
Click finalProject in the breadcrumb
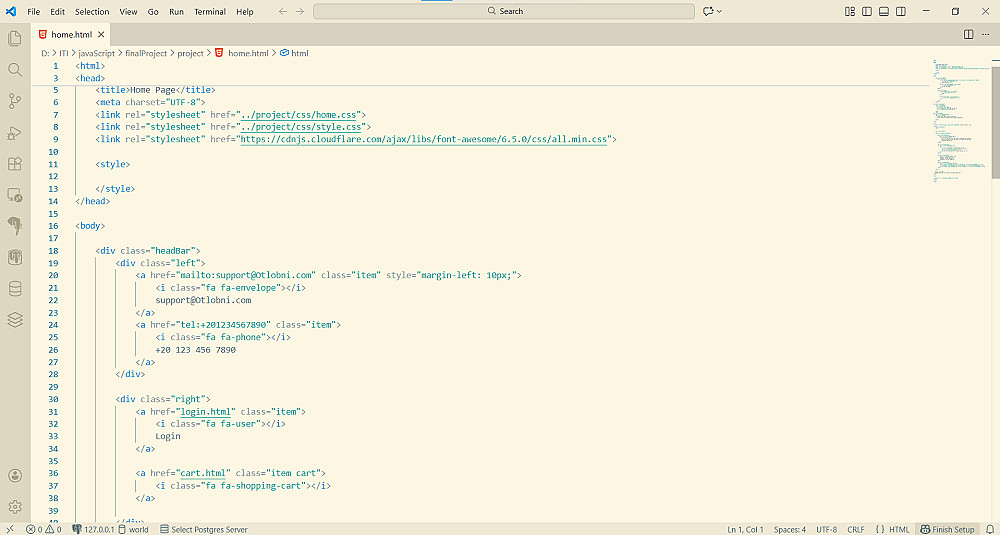[x=145, y=54]
